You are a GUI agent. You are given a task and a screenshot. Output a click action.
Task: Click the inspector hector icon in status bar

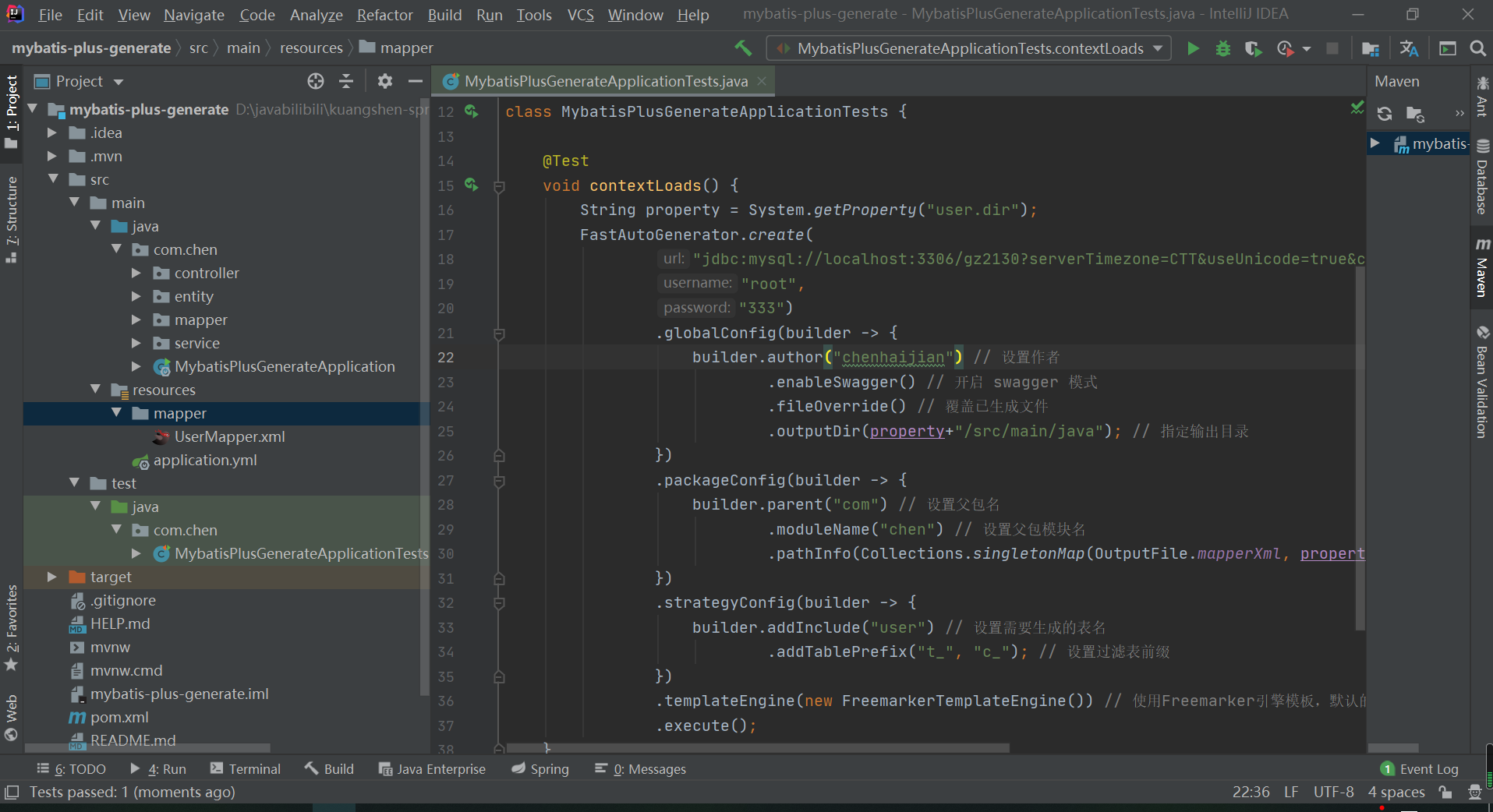[x=1474, y=792]
